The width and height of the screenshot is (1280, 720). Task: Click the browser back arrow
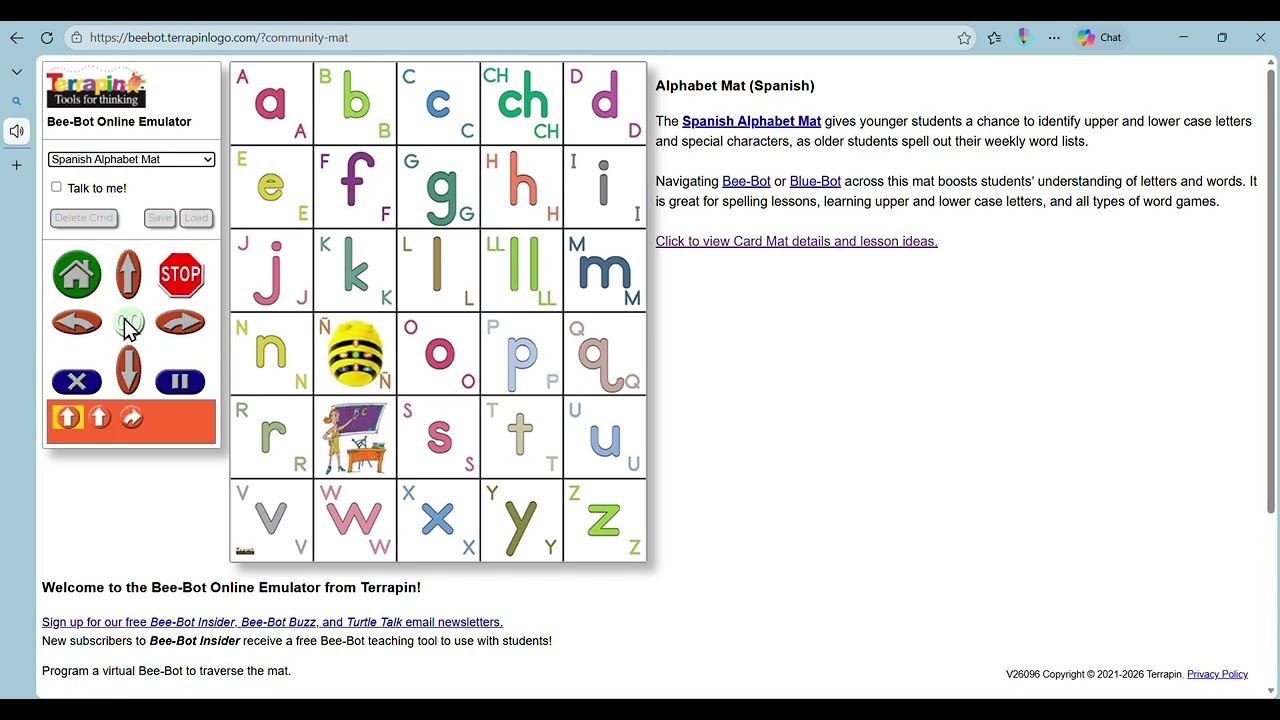click(16, 38)
